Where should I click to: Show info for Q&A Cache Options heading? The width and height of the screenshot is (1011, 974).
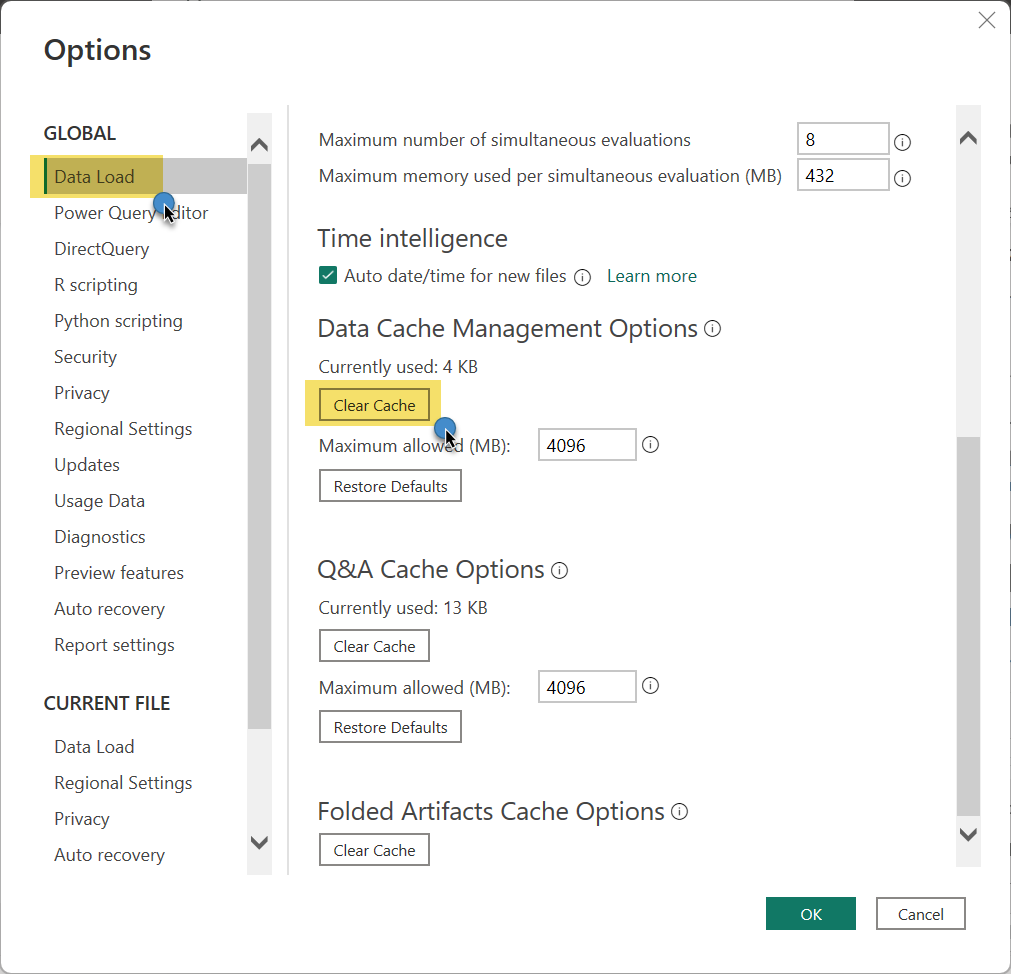(560, 570)
